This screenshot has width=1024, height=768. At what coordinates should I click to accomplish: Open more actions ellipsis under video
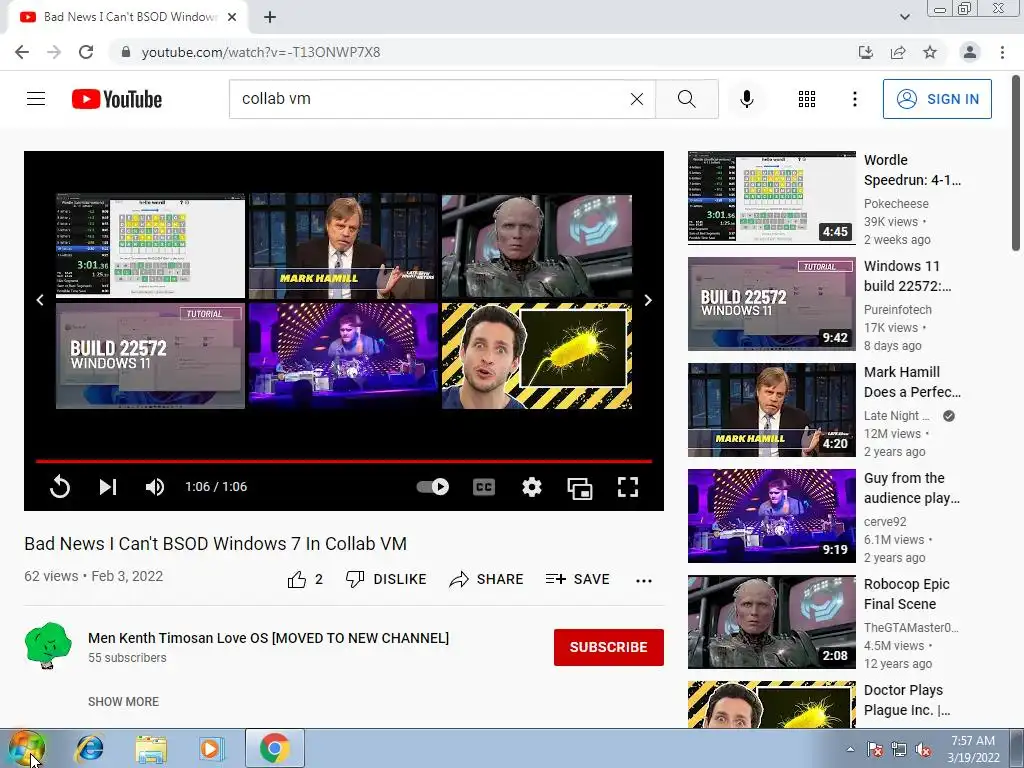click(644, 581)
